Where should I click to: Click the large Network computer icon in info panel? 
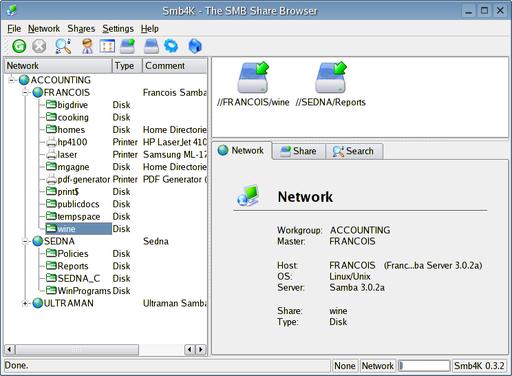248,196
